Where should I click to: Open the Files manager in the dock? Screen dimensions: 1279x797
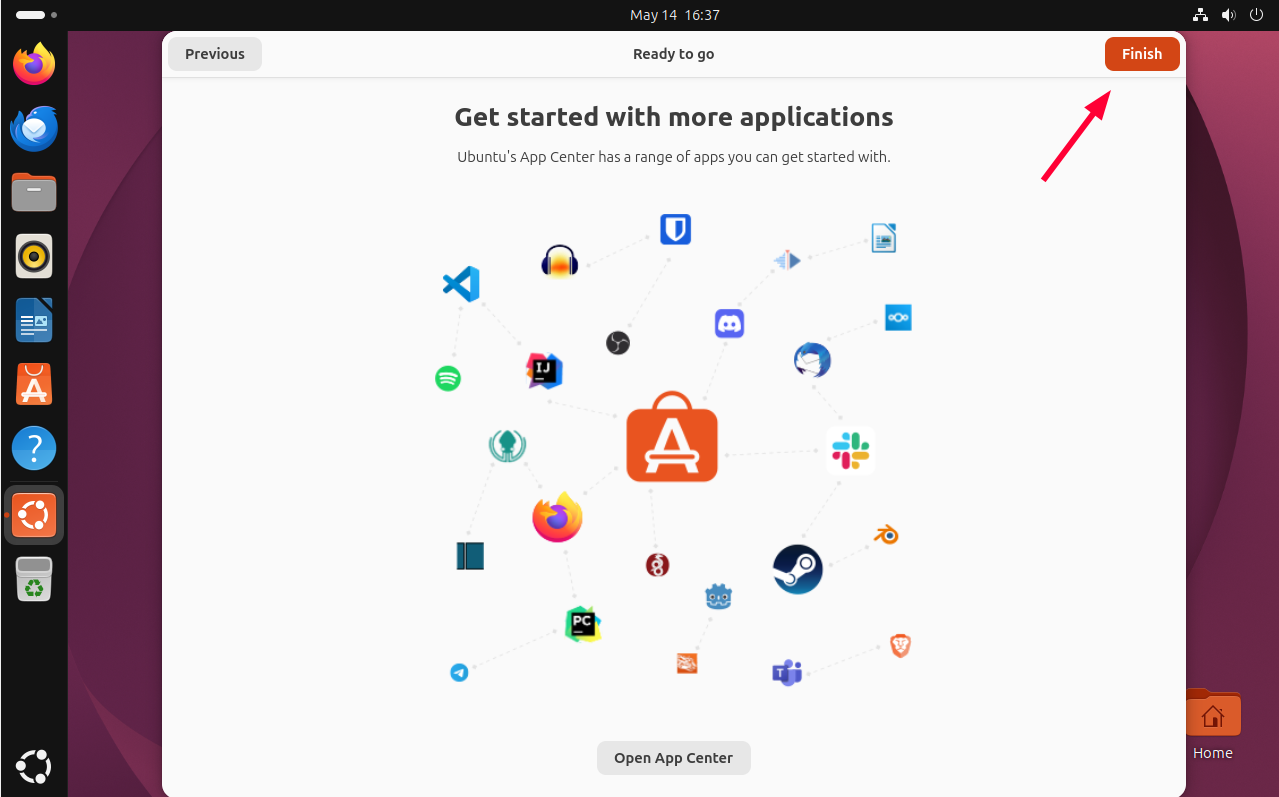(x=34, y=192)
